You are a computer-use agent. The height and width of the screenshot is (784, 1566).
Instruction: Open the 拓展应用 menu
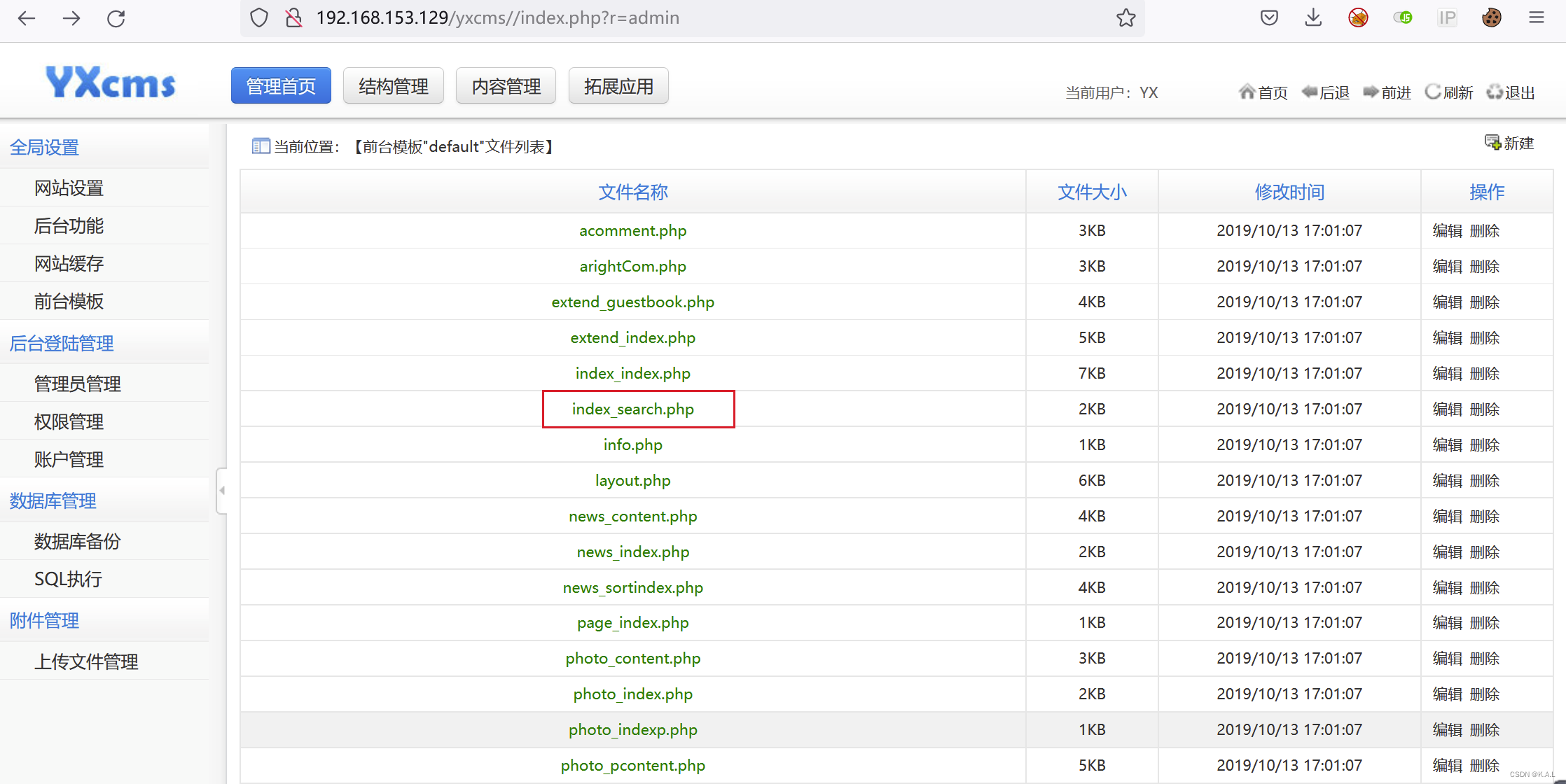(618, 85)
